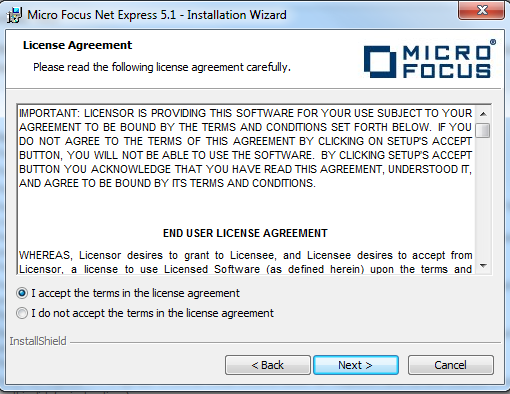Image resolution: width=510 pixels, height=394 pixels.
Task: Select 'I accept the terms' radio button
Action: click(22, 293)
